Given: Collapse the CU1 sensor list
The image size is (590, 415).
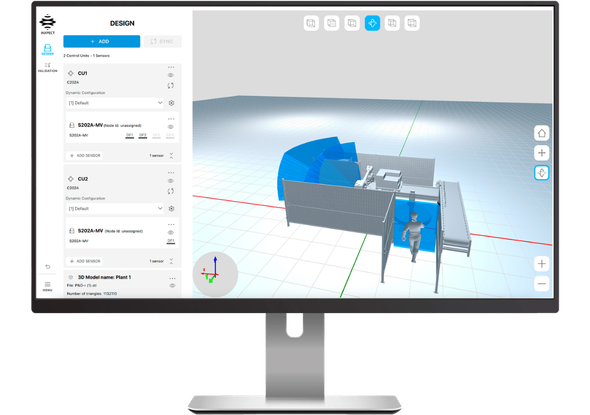Looking at the screenshot, I should 171,155.
